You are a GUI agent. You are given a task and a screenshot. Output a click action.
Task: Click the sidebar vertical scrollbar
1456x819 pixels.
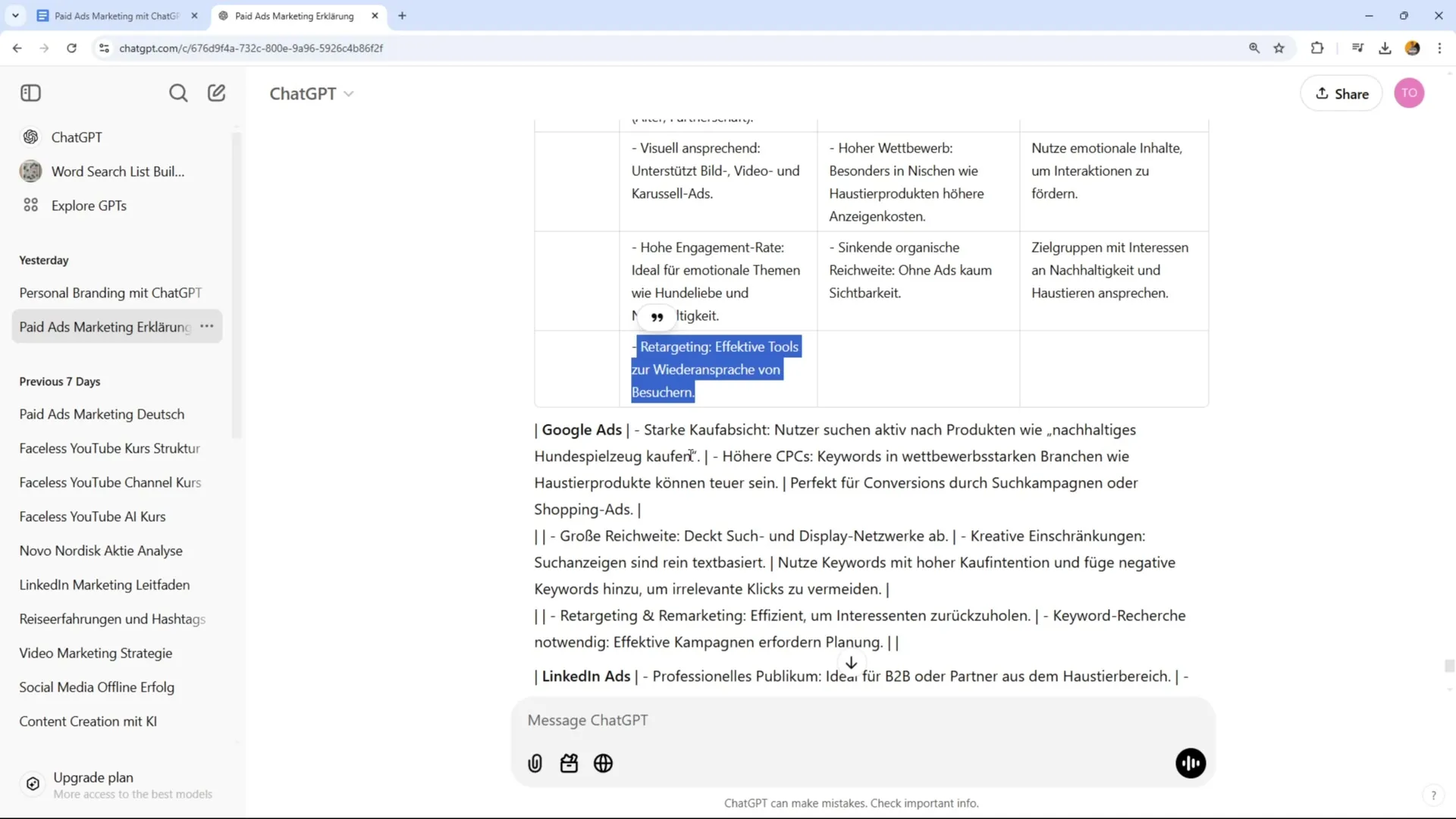(237, 284)
